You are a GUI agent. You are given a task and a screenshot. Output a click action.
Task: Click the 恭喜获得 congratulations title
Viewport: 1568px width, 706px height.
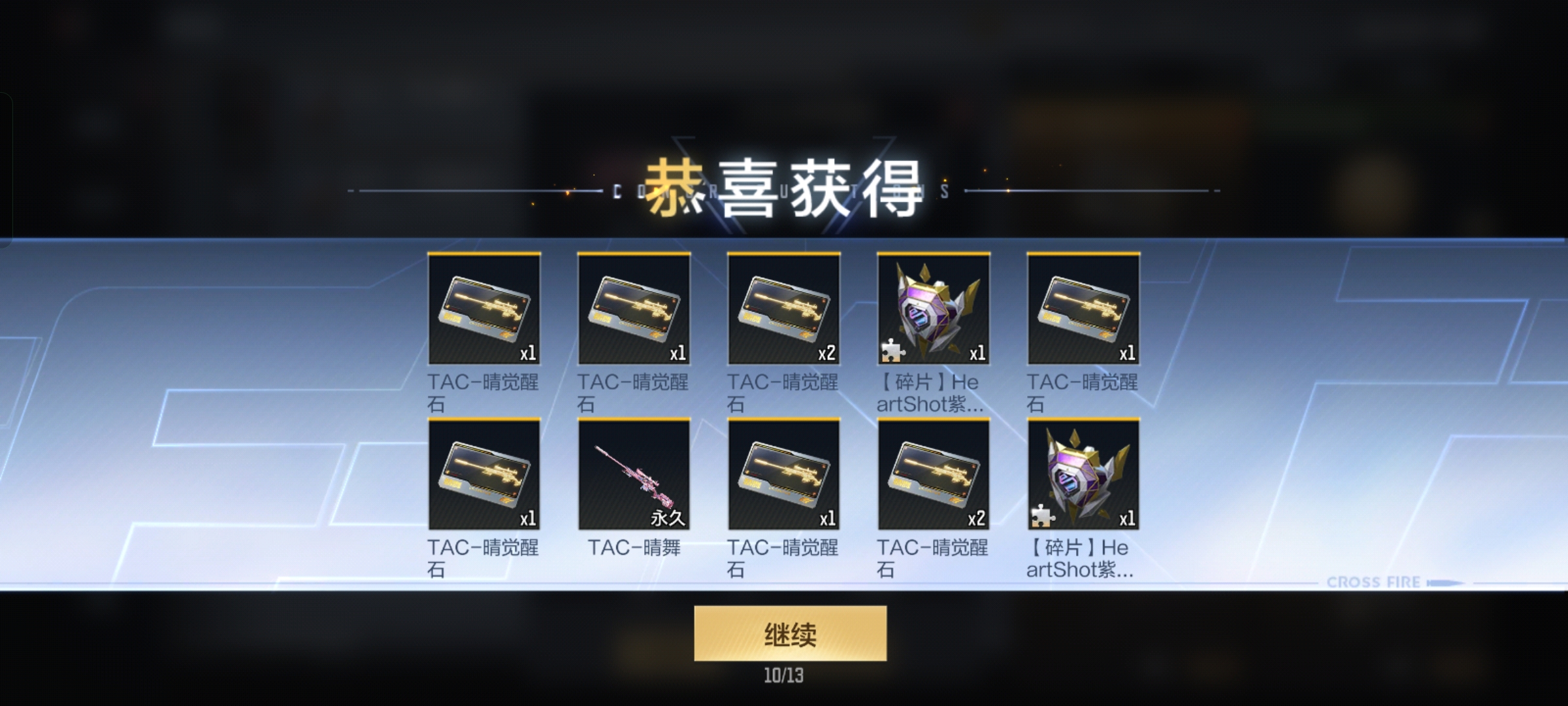tap(784, 188)
